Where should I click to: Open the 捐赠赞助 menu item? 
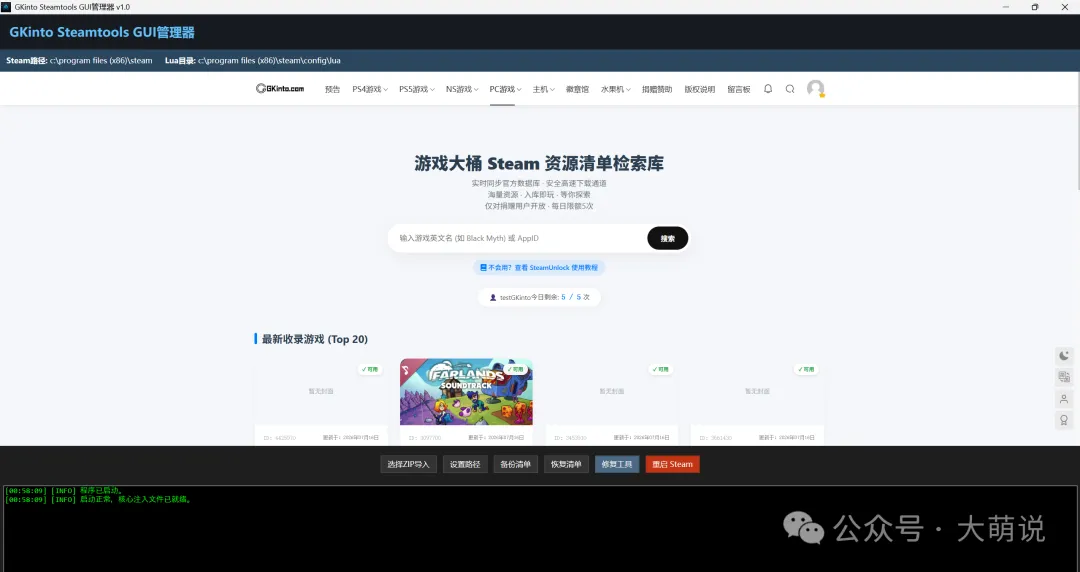pyautogui.click(x=656, y=90)
